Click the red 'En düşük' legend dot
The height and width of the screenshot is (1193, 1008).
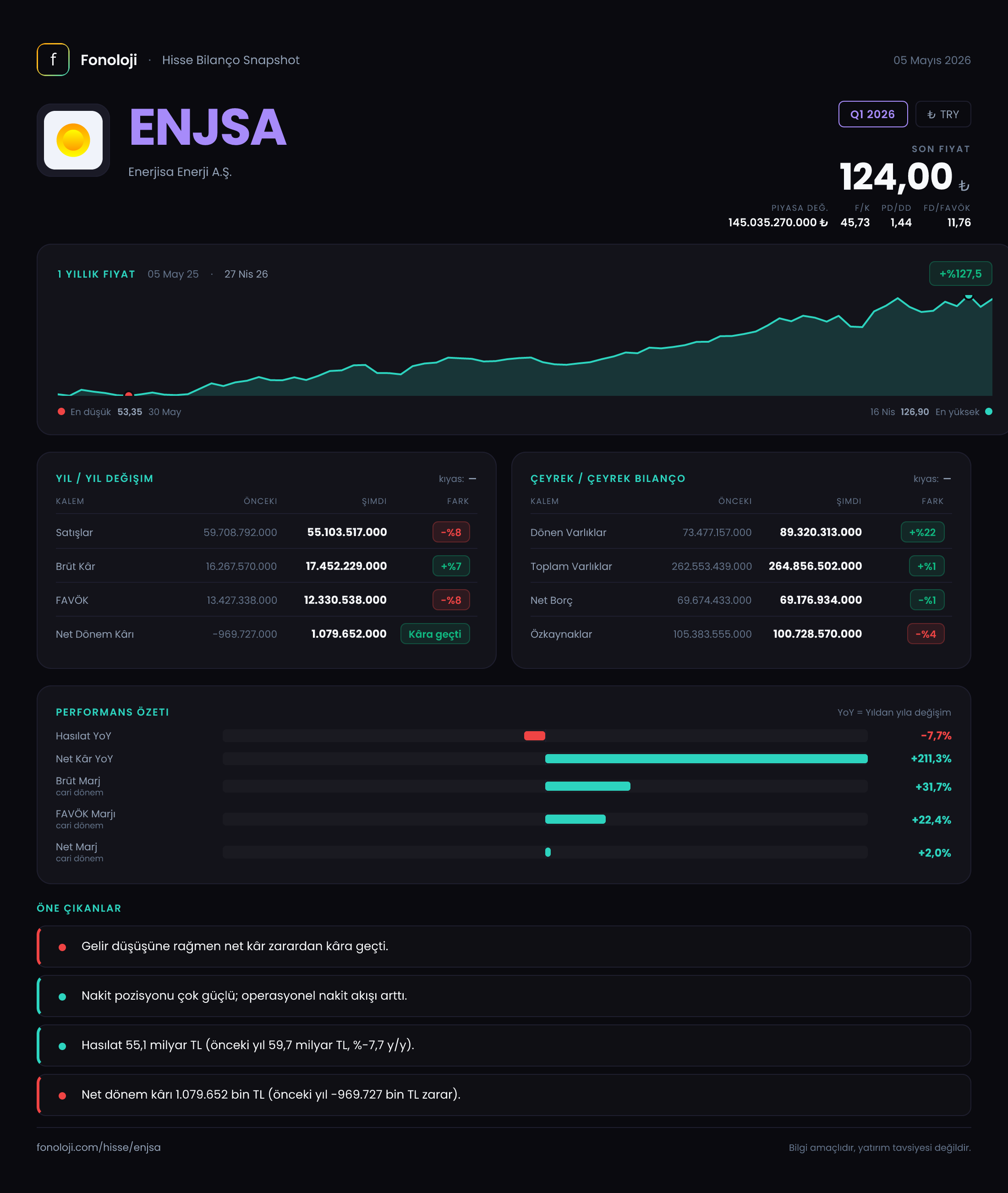click(x=61, y=411)
